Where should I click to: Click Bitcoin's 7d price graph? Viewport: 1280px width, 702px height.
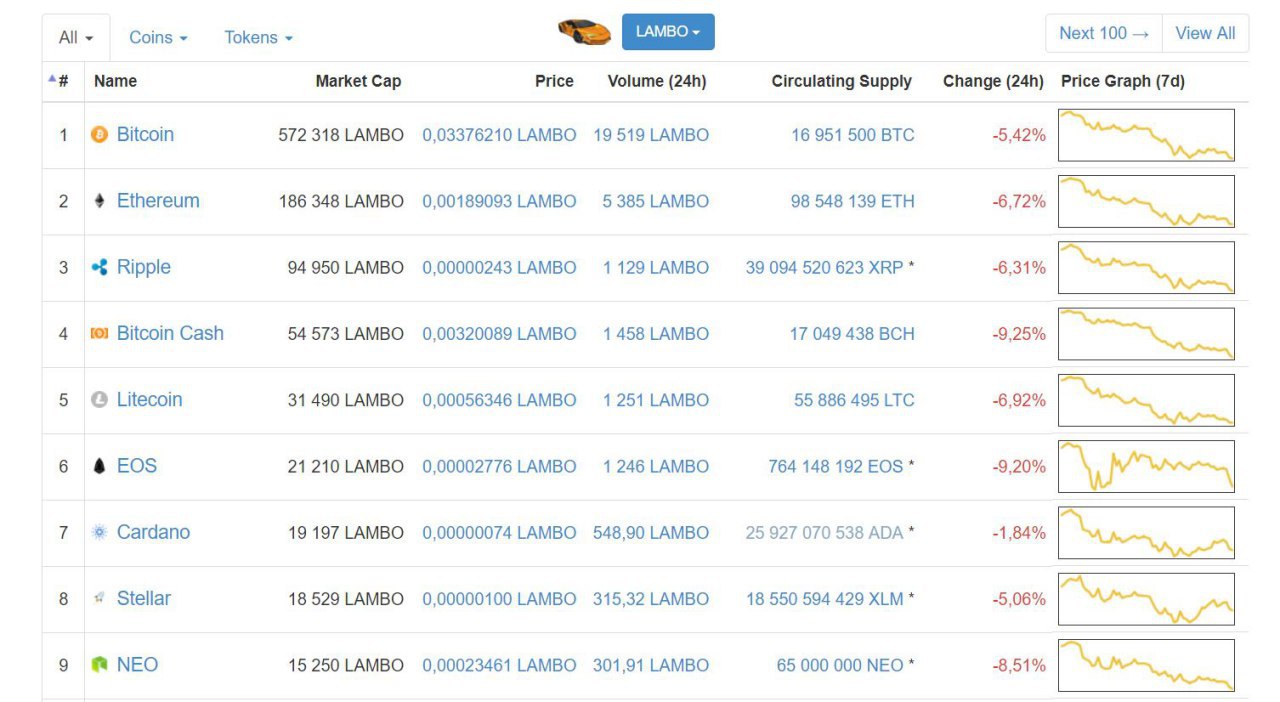click(1146, 135)
